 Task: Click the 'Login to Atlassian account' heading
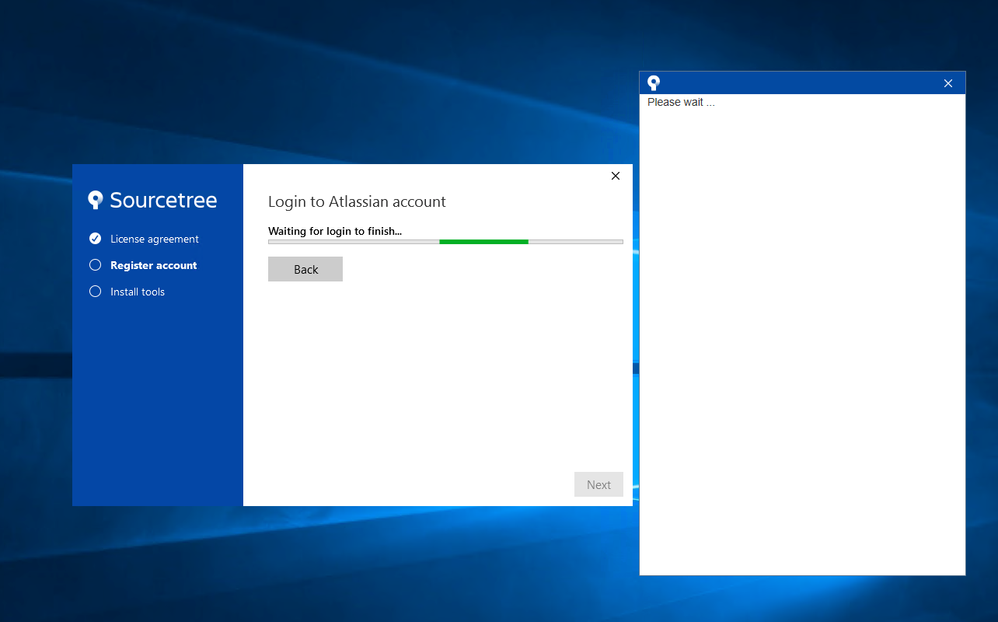[356, 202]
